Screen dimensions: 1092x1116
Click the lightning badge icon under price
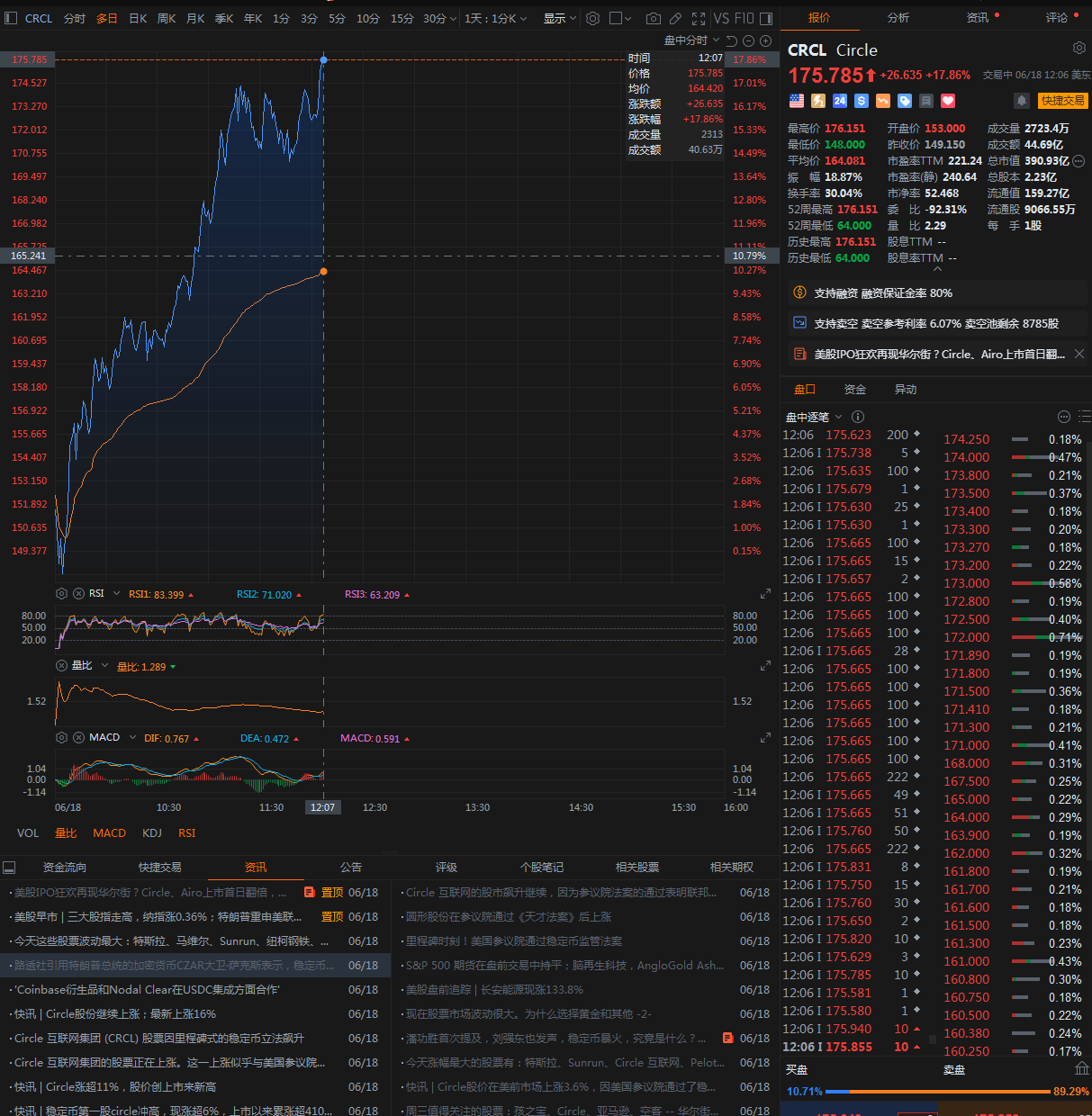click(817, 101)
